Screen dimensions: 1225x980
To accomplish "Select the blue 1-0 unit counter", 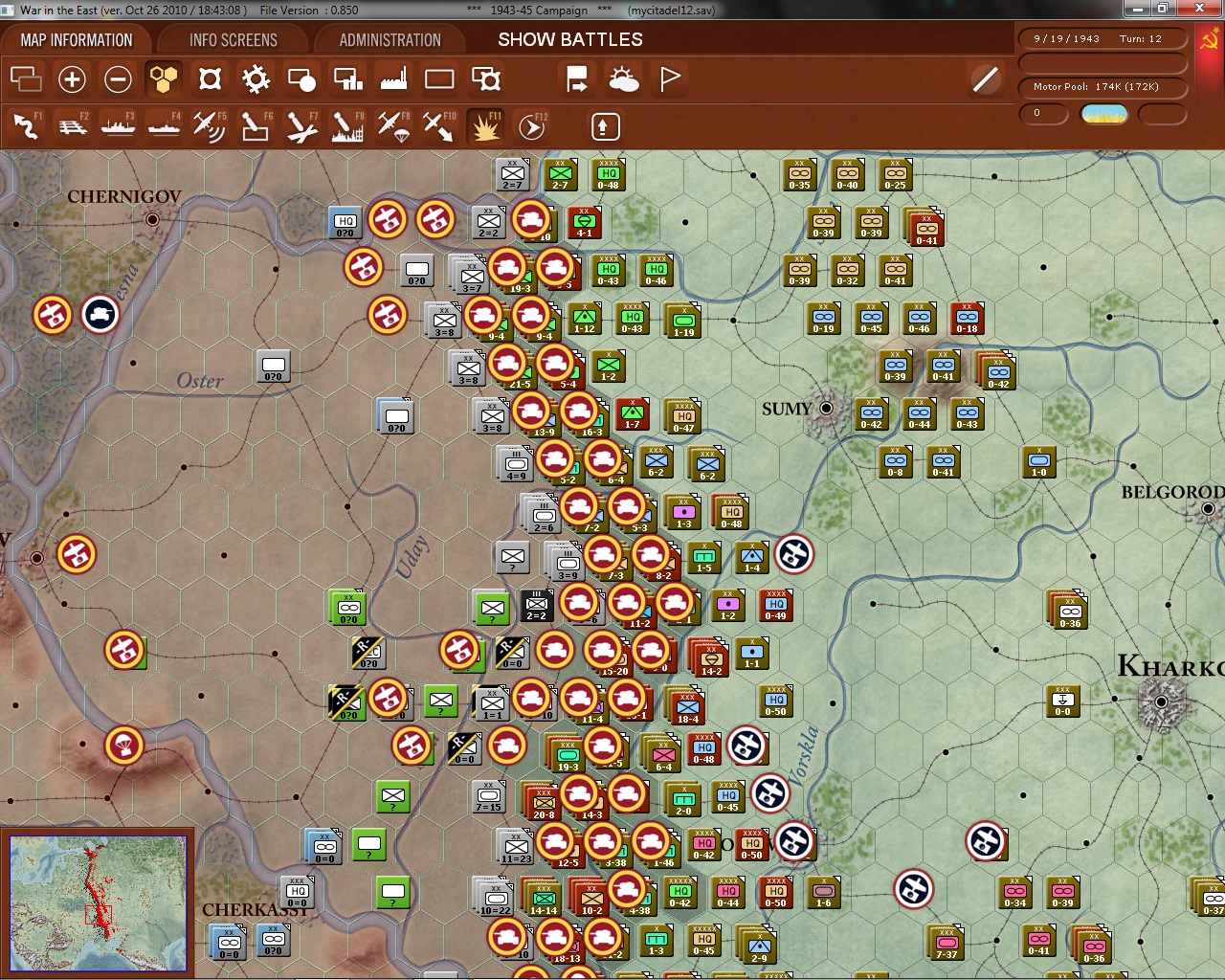I will [x=1038, y=462].
